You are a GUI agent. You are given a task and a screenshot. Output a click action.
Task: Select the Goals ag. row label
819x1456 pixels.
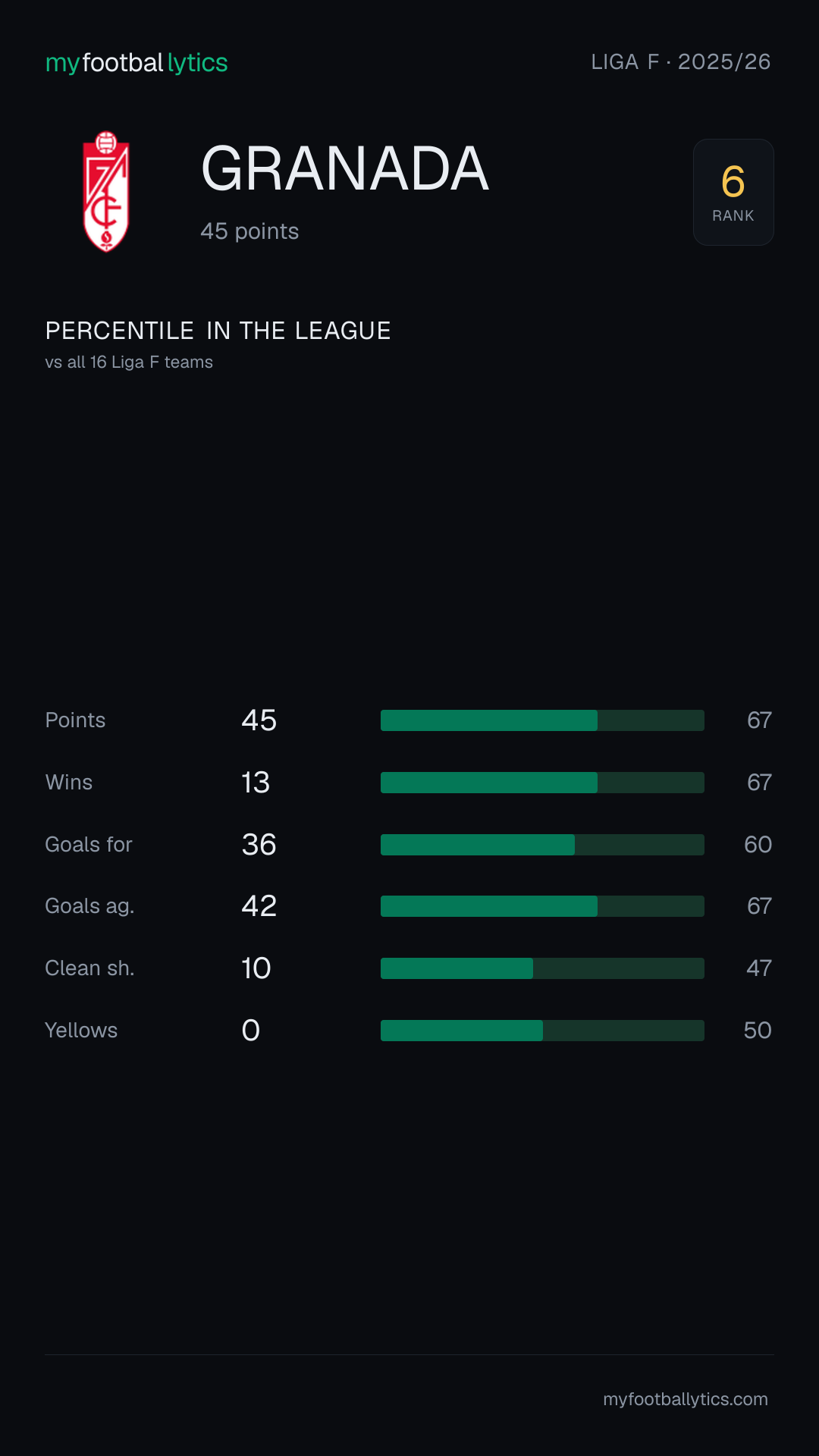[89, 906]
